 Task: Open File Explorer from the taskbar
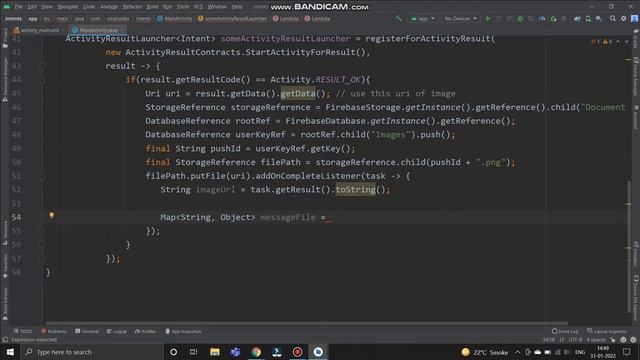[x=215, y=352]
